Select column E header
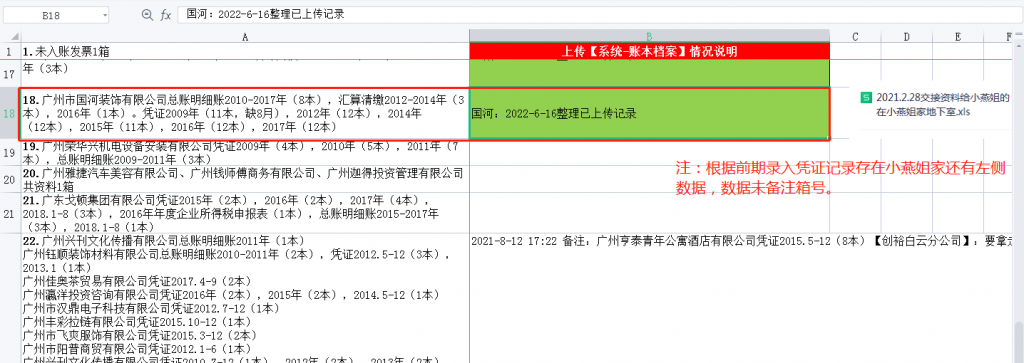The image size is (1024, 363). coord(957,37)
